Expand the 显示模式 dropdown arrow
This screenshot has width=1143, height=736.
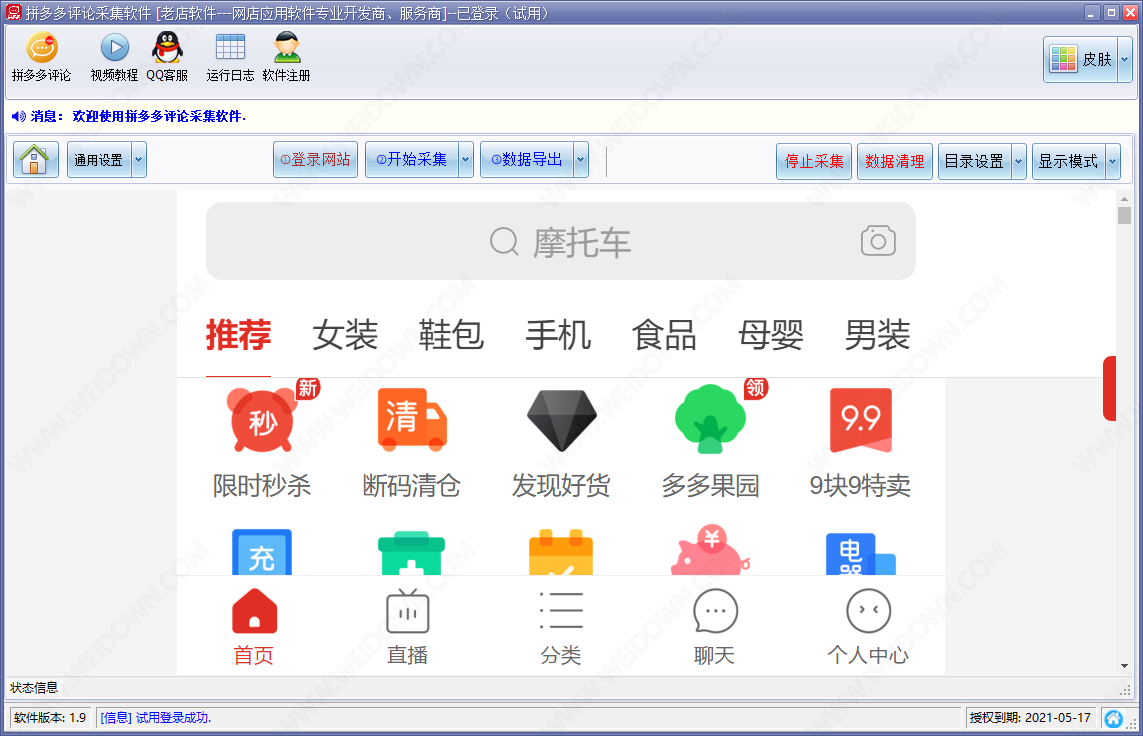[1112, 161]
